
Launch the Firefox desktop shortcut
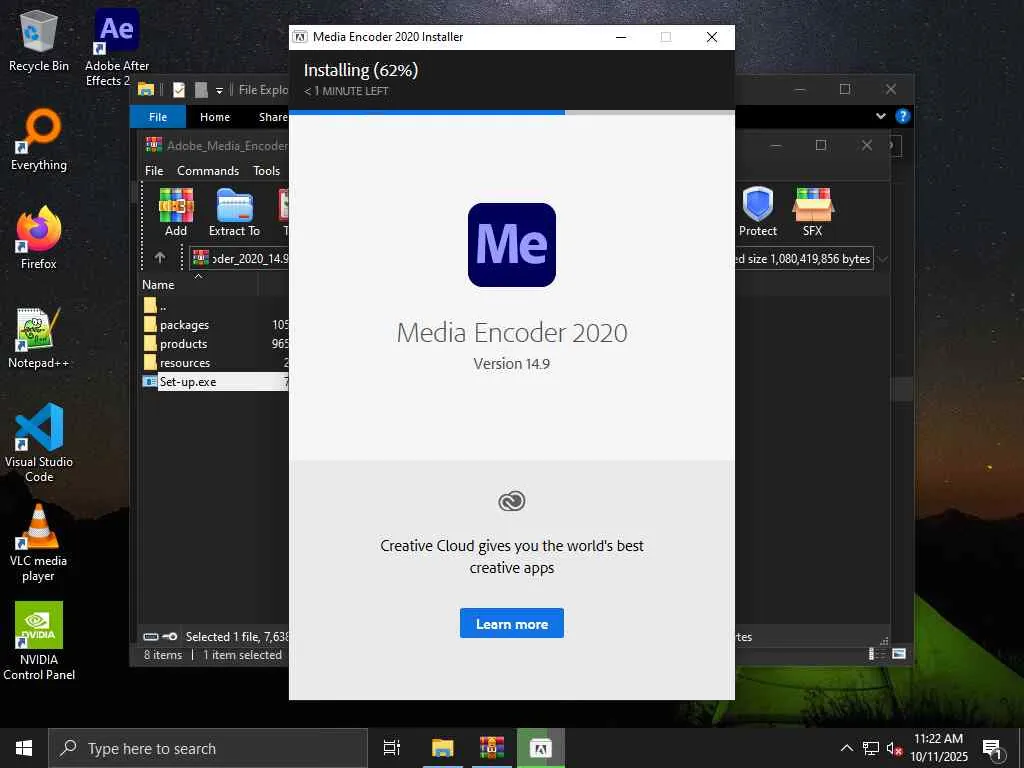point(39,238)
